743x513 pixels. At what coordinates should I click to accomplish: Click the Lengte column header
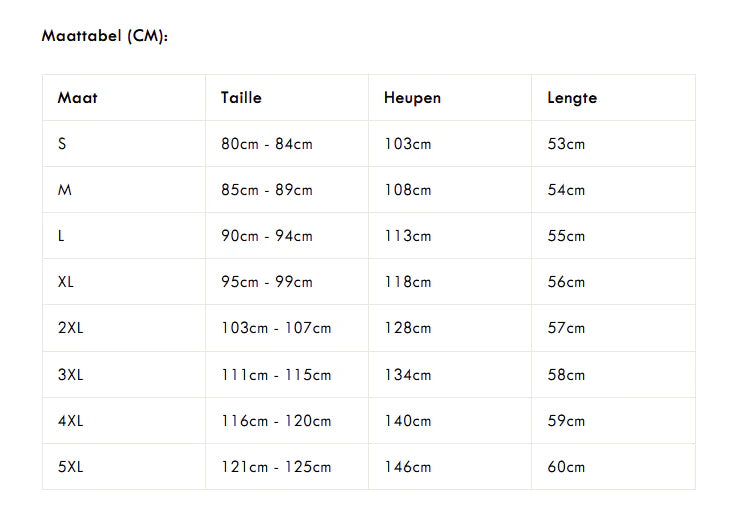point(572,98)
